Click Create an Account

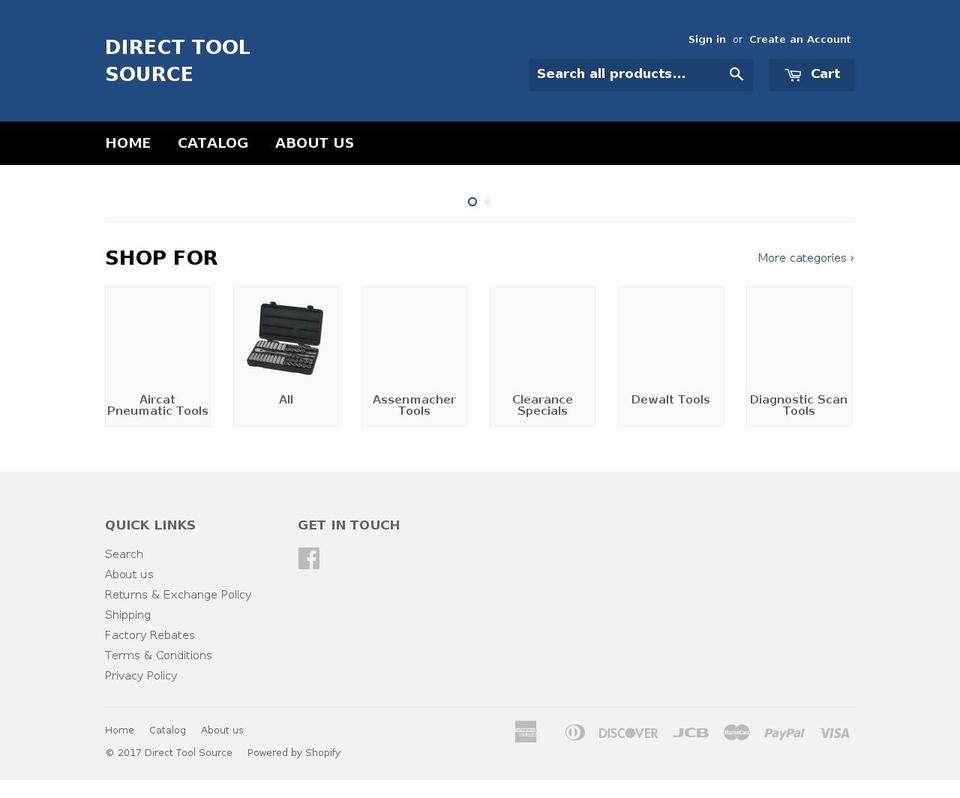point(800,39)
